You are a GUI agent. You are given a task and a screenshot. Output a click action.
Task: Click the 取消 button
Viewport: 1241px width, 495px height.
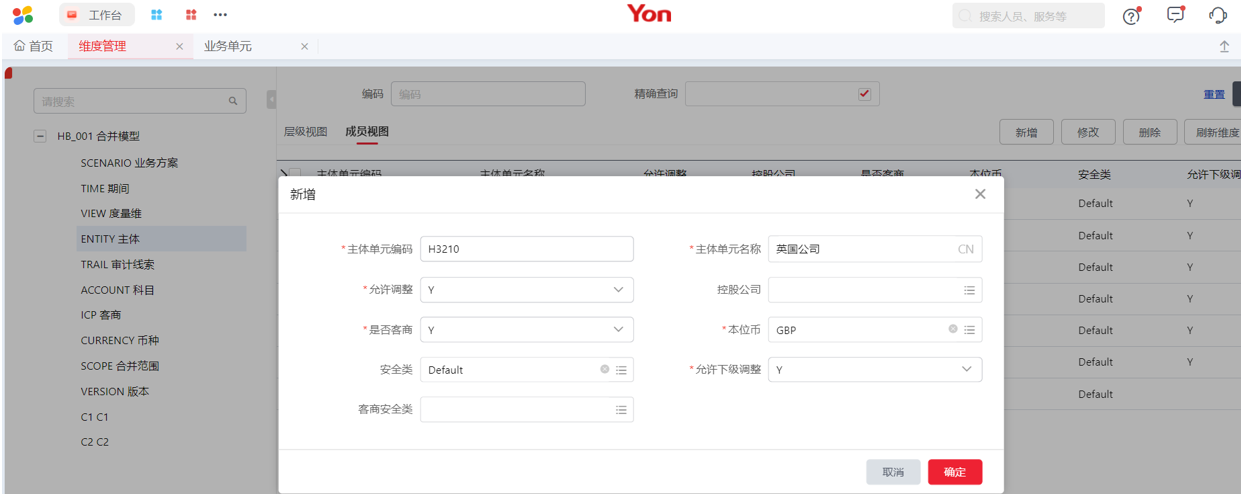coord(892,472)
